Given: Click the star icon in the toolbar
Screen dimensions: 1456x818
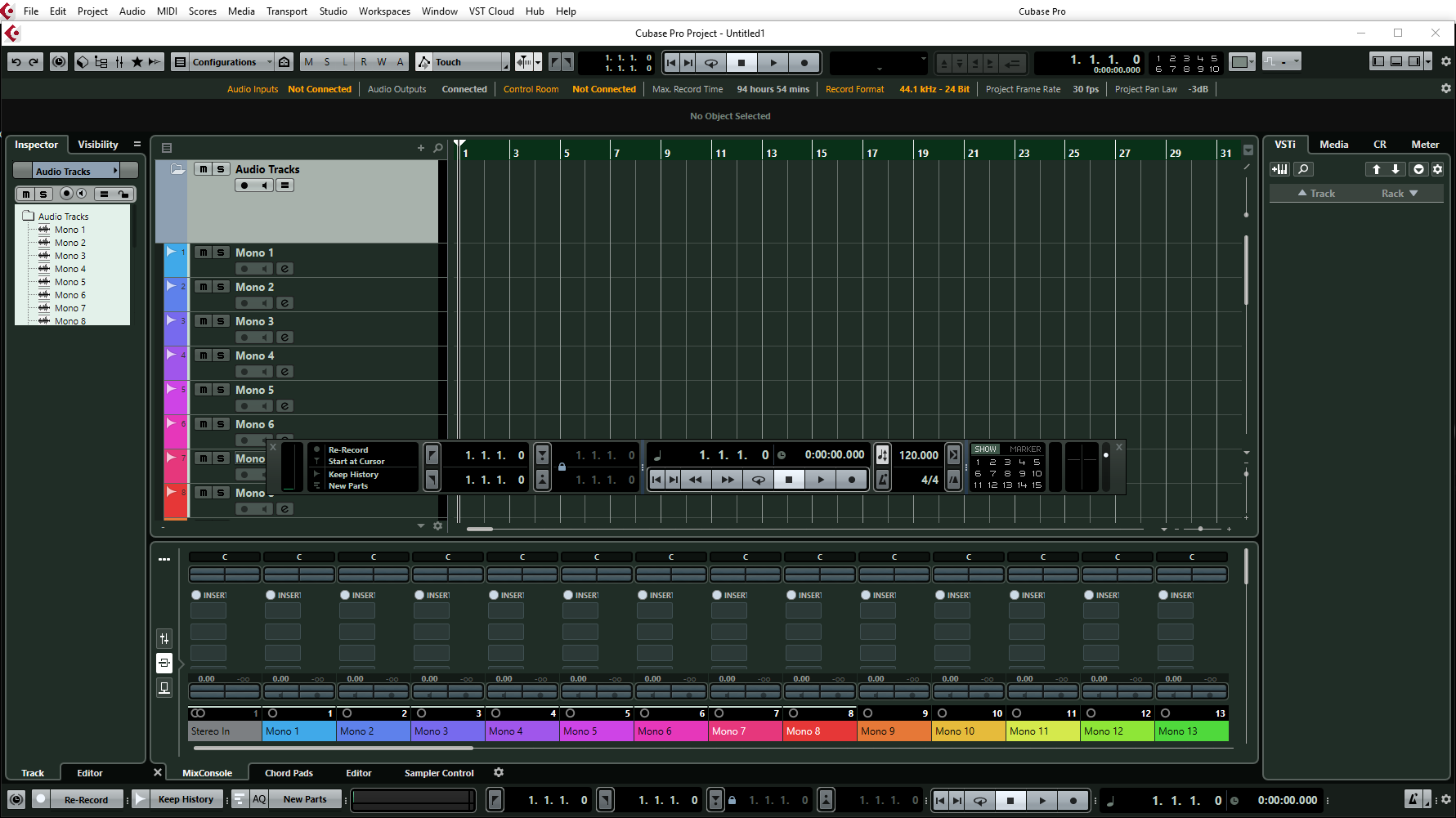Looking at the screenshot, I should click(137, 62).
